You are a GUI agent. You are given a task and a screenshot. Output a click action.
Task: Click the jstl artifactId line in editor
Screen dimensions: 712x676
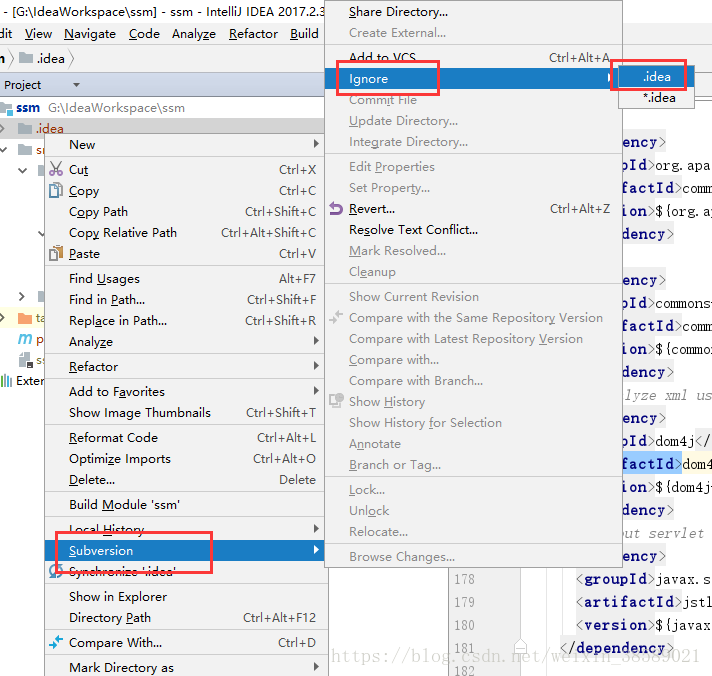(643, 602)
